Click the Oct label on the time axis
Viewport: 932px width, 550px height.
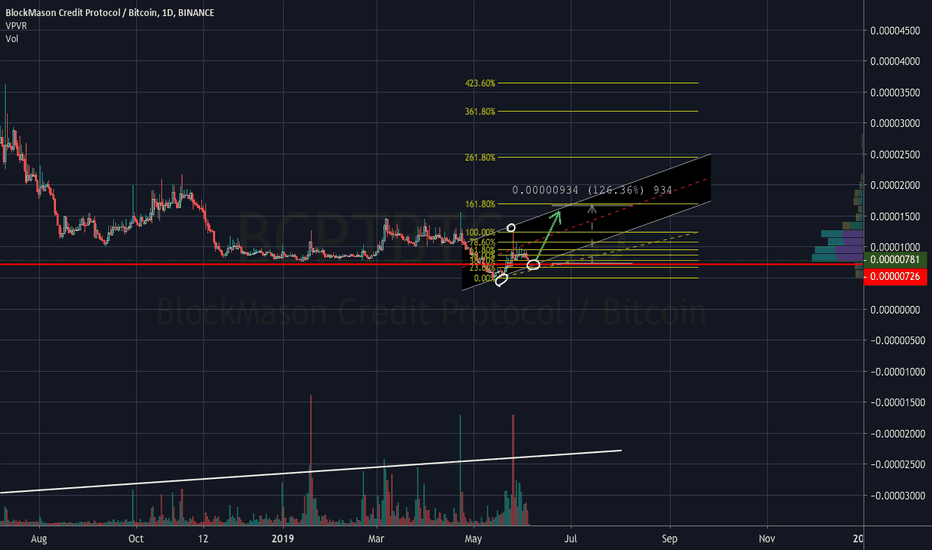coord(136,539)
